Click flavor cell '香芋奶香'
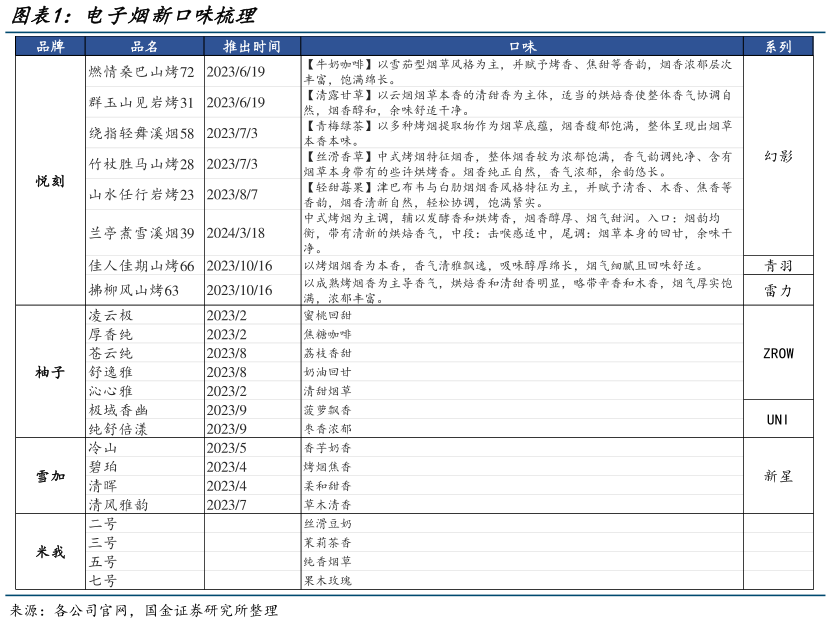This screenshot has width=831, height=623. pyautogui.click(x=328, y=448)
